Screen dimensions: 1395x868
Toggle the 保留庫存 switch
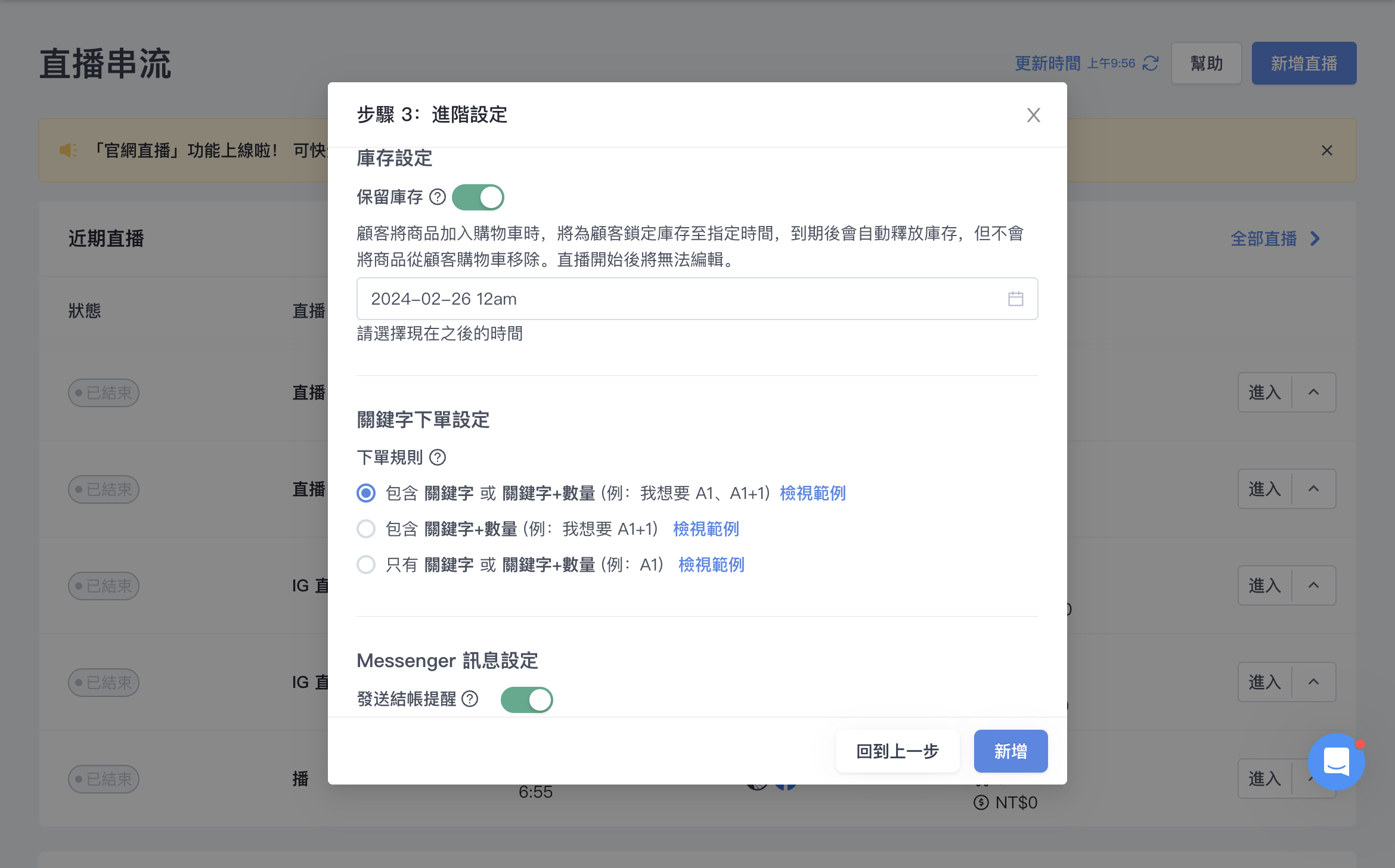478,197
